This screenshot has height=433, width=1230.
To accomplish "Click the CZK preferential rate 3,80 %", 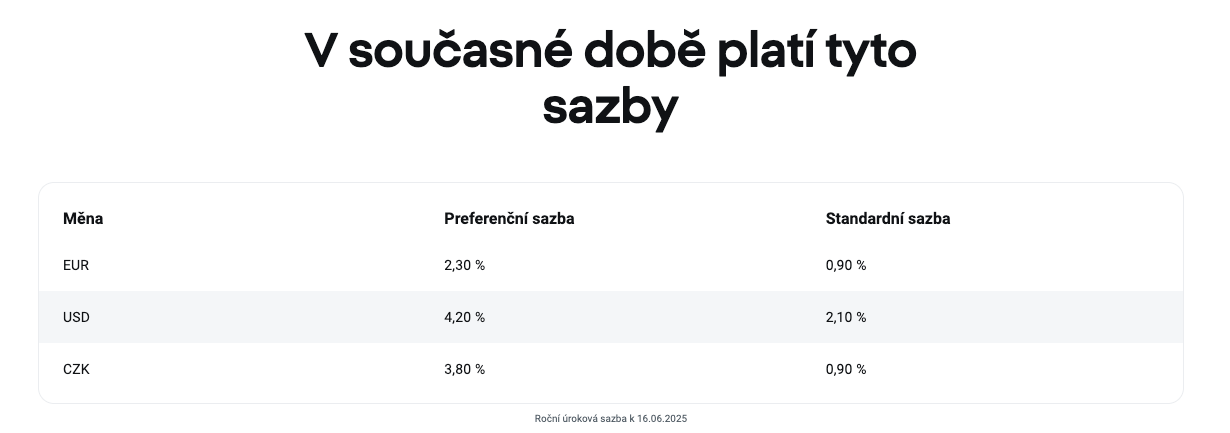I will pos(464,369).
